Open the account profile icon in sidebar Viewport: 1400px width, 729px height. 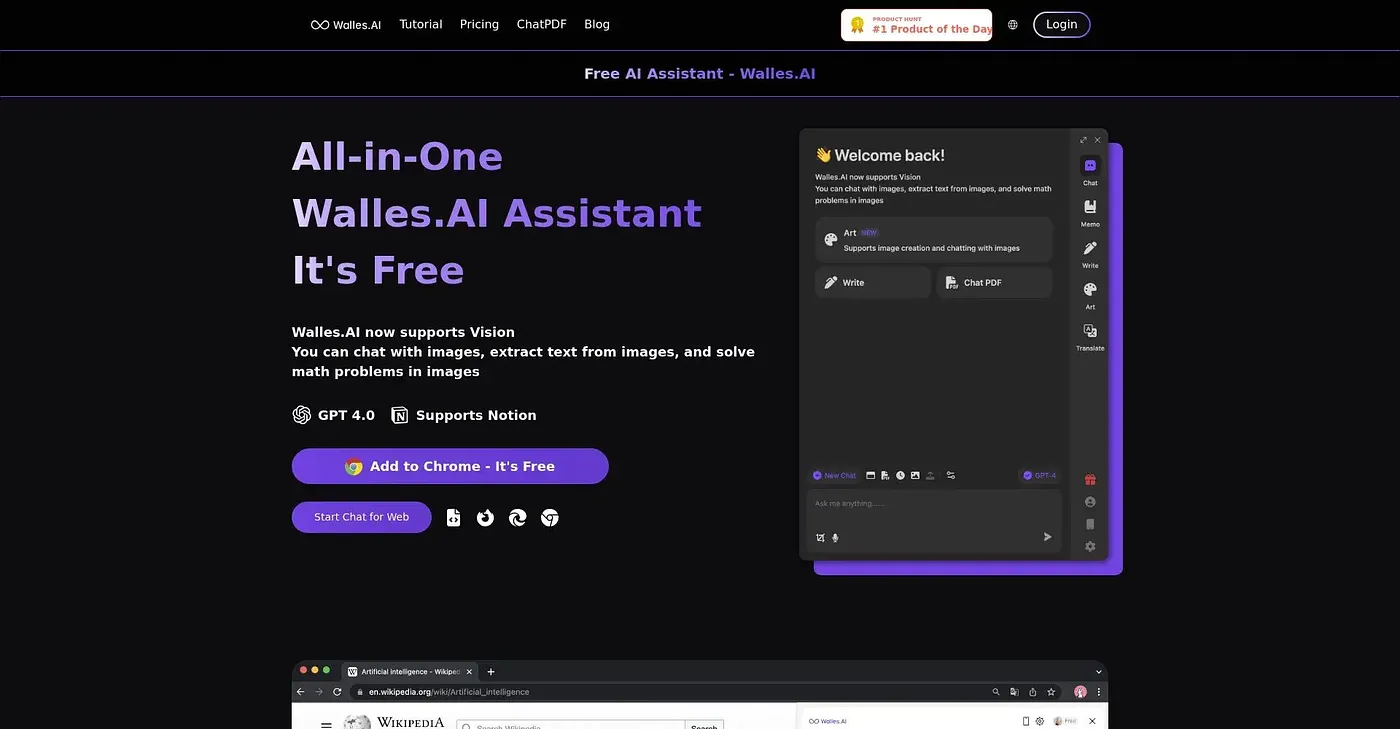point(1090,502)
